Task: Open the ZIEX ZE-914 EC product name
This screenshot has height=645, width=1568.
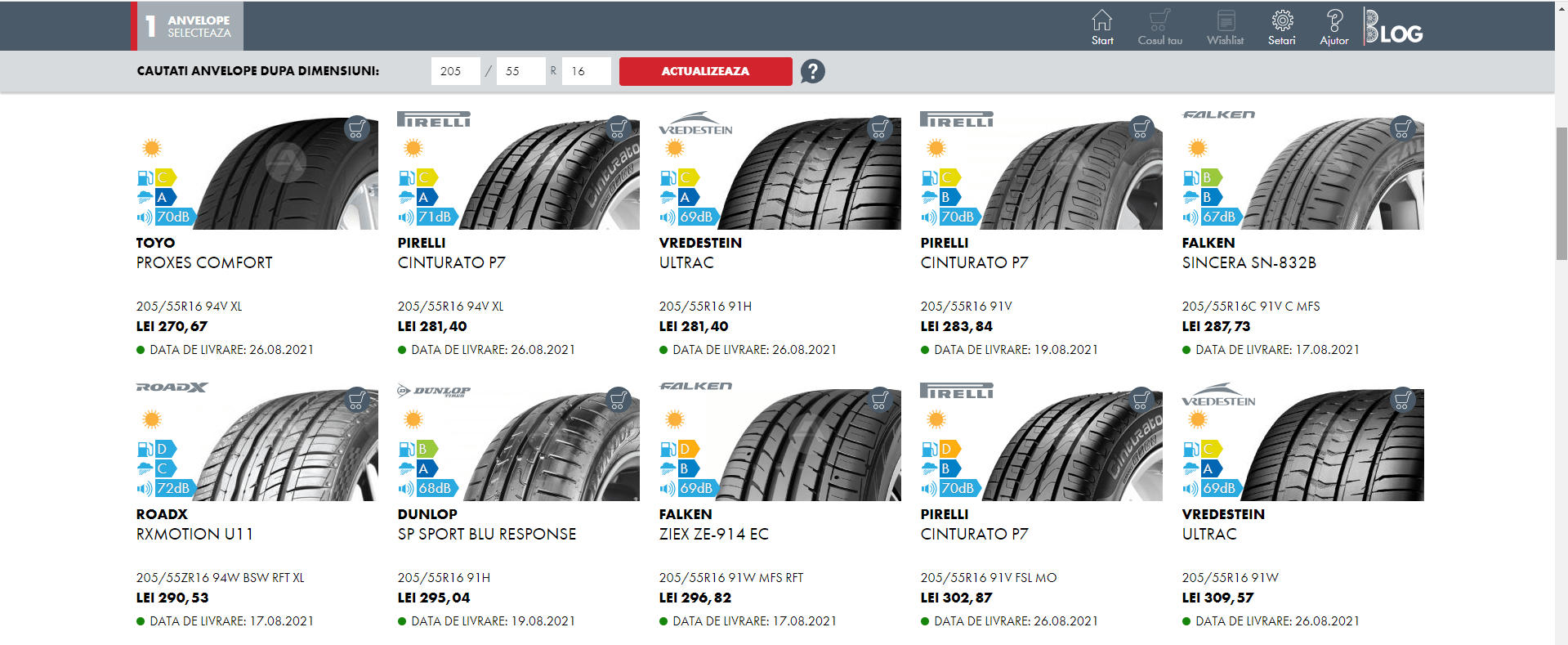Action: point(713,534)
